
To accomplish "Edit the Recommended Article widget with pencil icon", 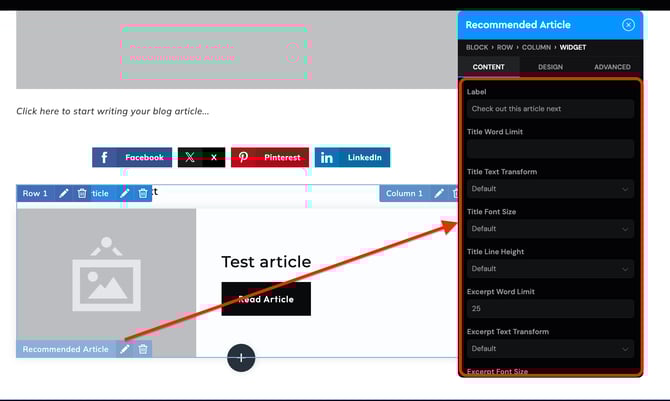I will coord(125,349).
